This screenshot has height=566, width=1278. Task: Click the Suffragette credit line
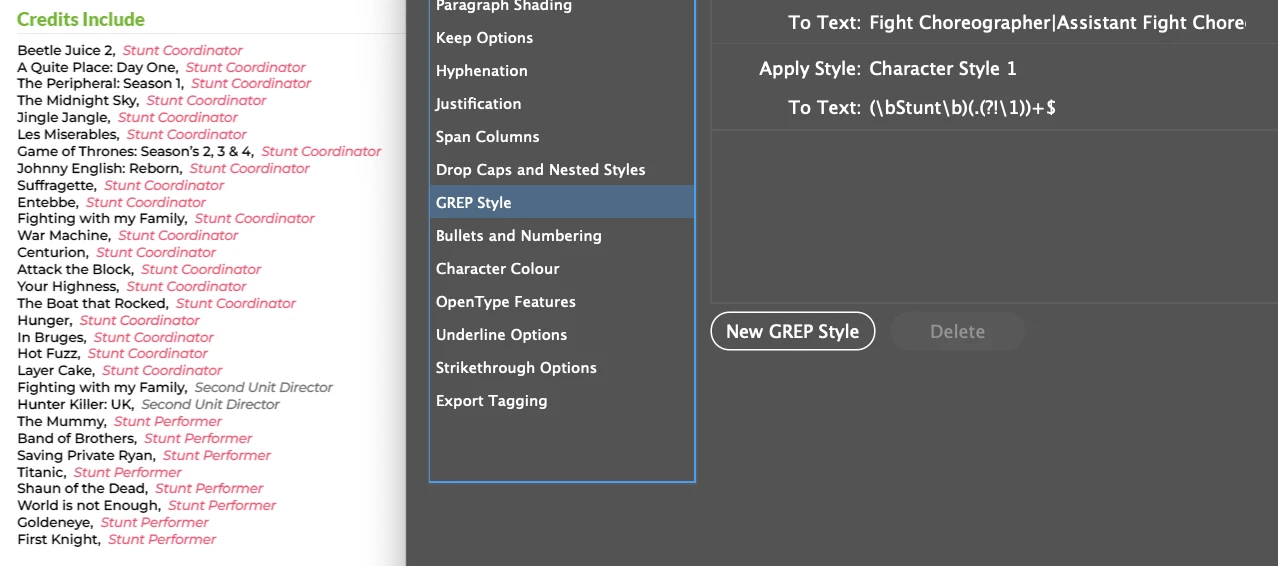pos(120,186)
